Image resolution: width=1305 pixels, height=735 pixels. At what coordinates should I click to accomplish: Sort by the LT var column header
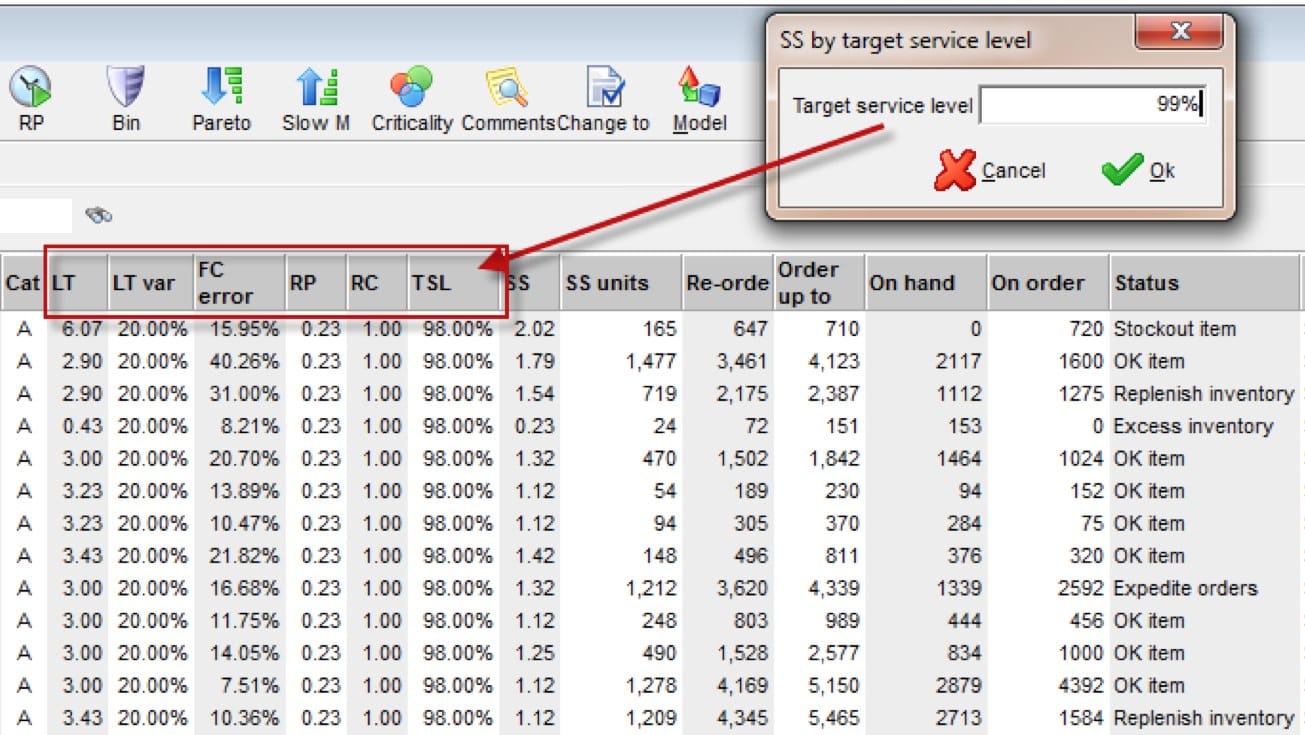(151, 283)
